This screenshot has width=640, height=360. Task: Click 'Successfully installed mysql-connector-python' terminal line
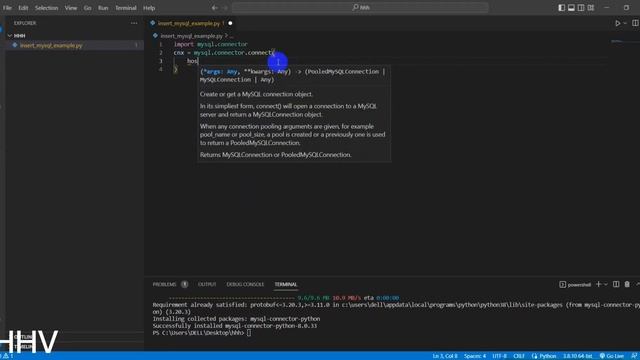235,326
